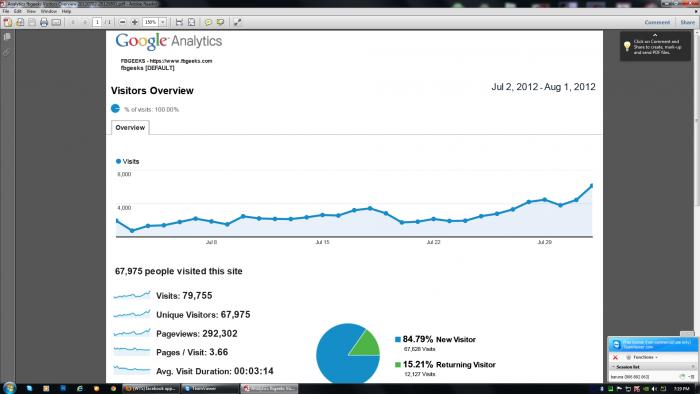Screen dimensions: 700x394
Task: Click the fbgeeks.com URL text
Action: pos(181,61)
